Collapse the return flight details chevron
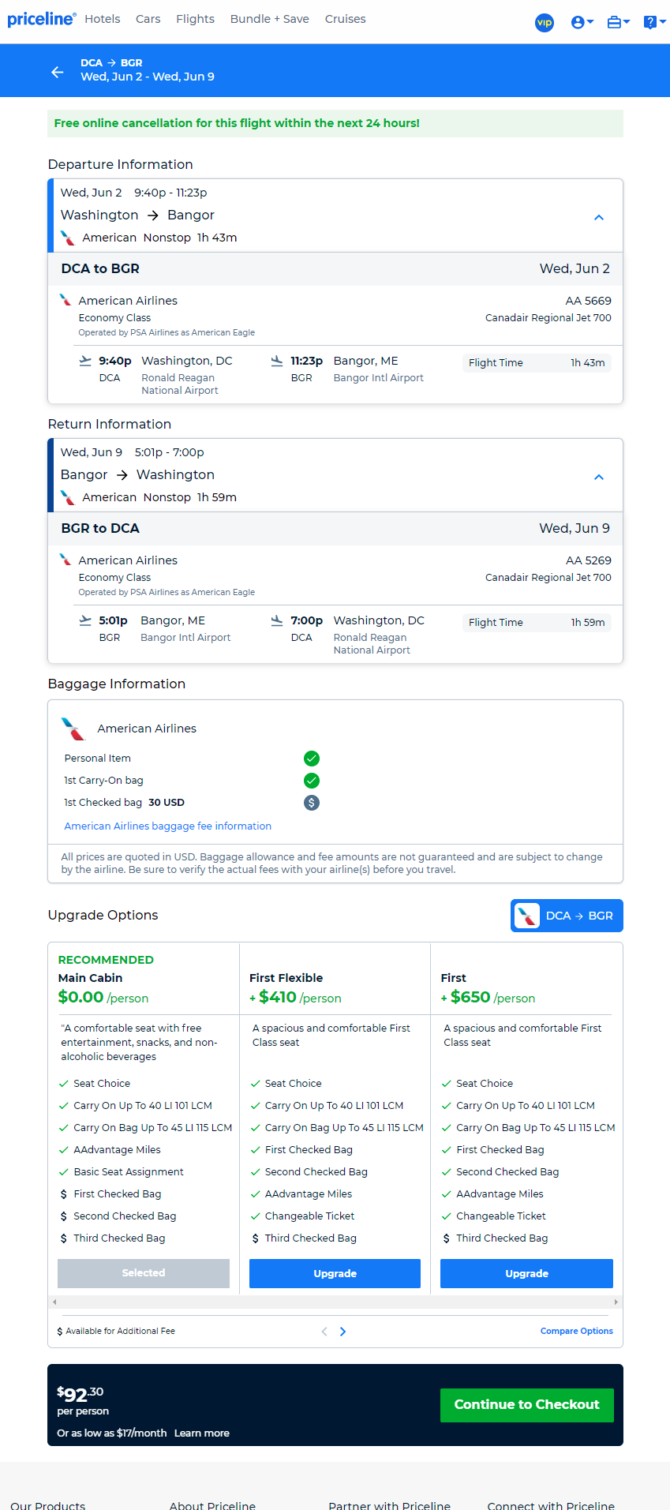 click(599, 476)
